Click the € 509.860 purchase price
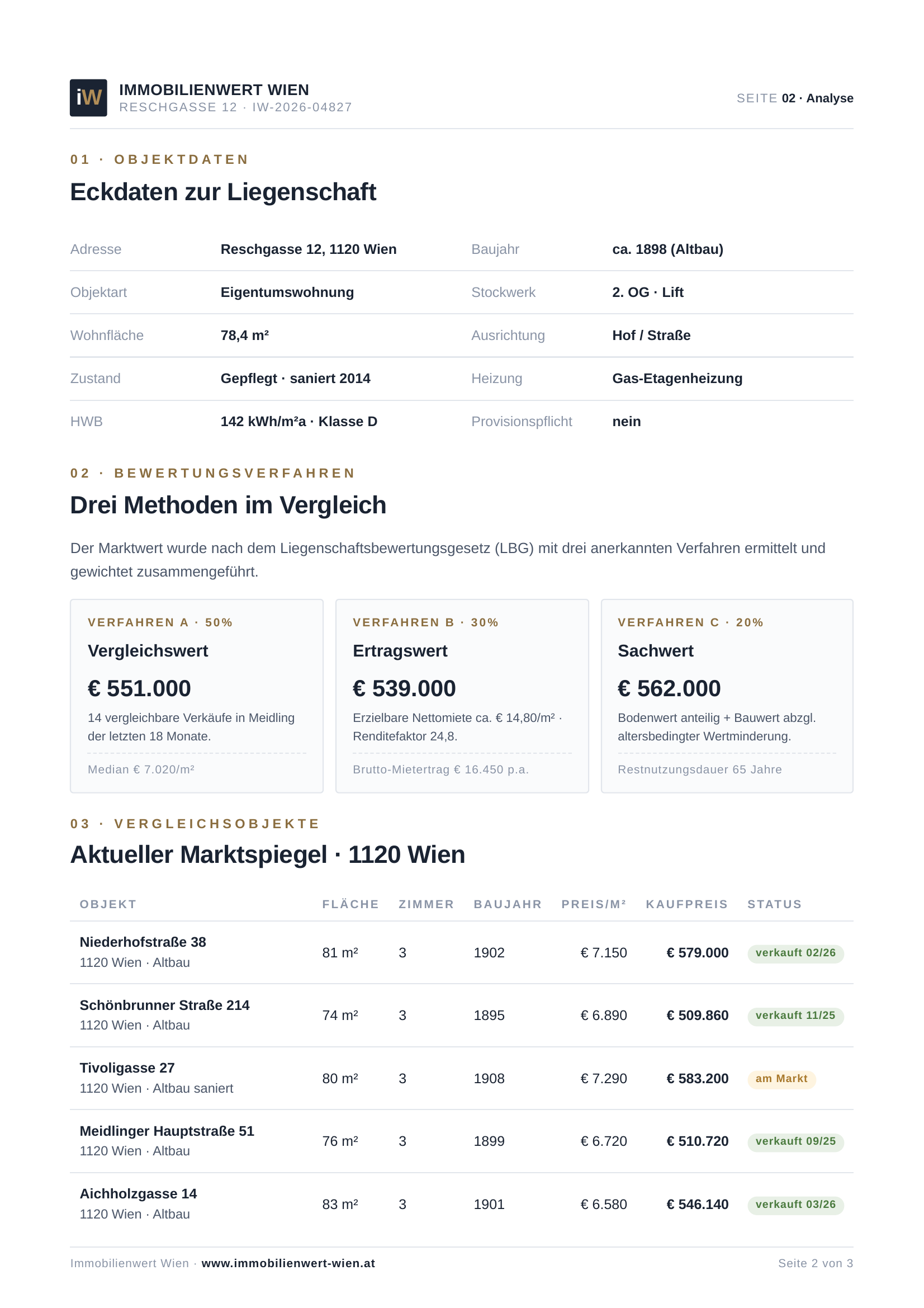The height and width of the screenshot is (1308, 924). coord(698,1016)
